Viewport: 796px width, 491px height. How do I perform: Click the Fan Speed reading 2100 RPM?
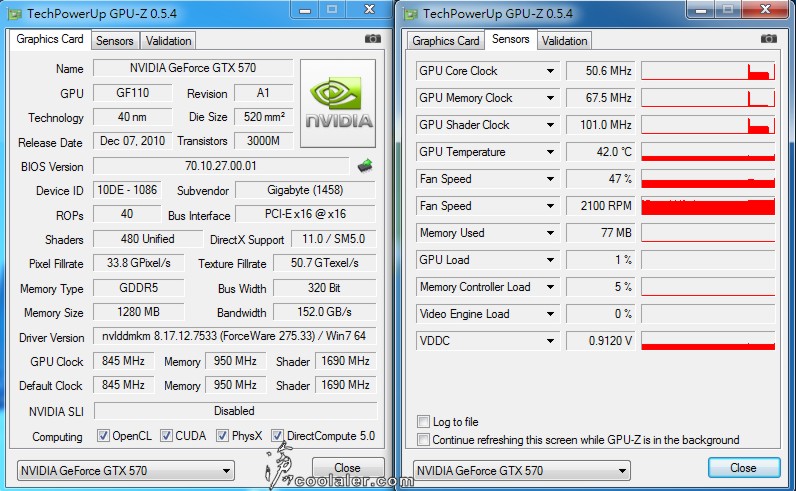pos(600,206)
